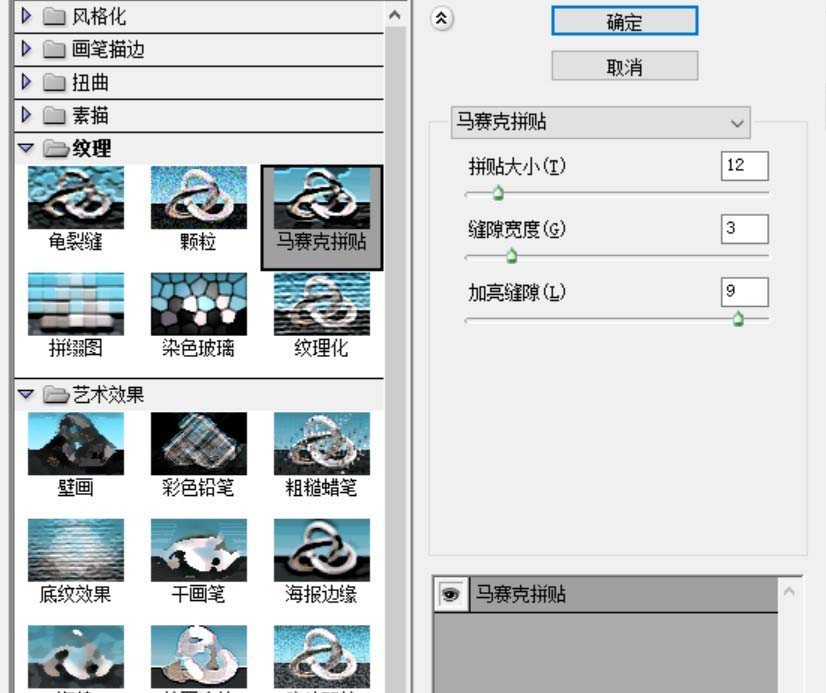826x693 pixels.
Task: Click the 拼贴大小 slider handle
Action: [x=498, y=193]
